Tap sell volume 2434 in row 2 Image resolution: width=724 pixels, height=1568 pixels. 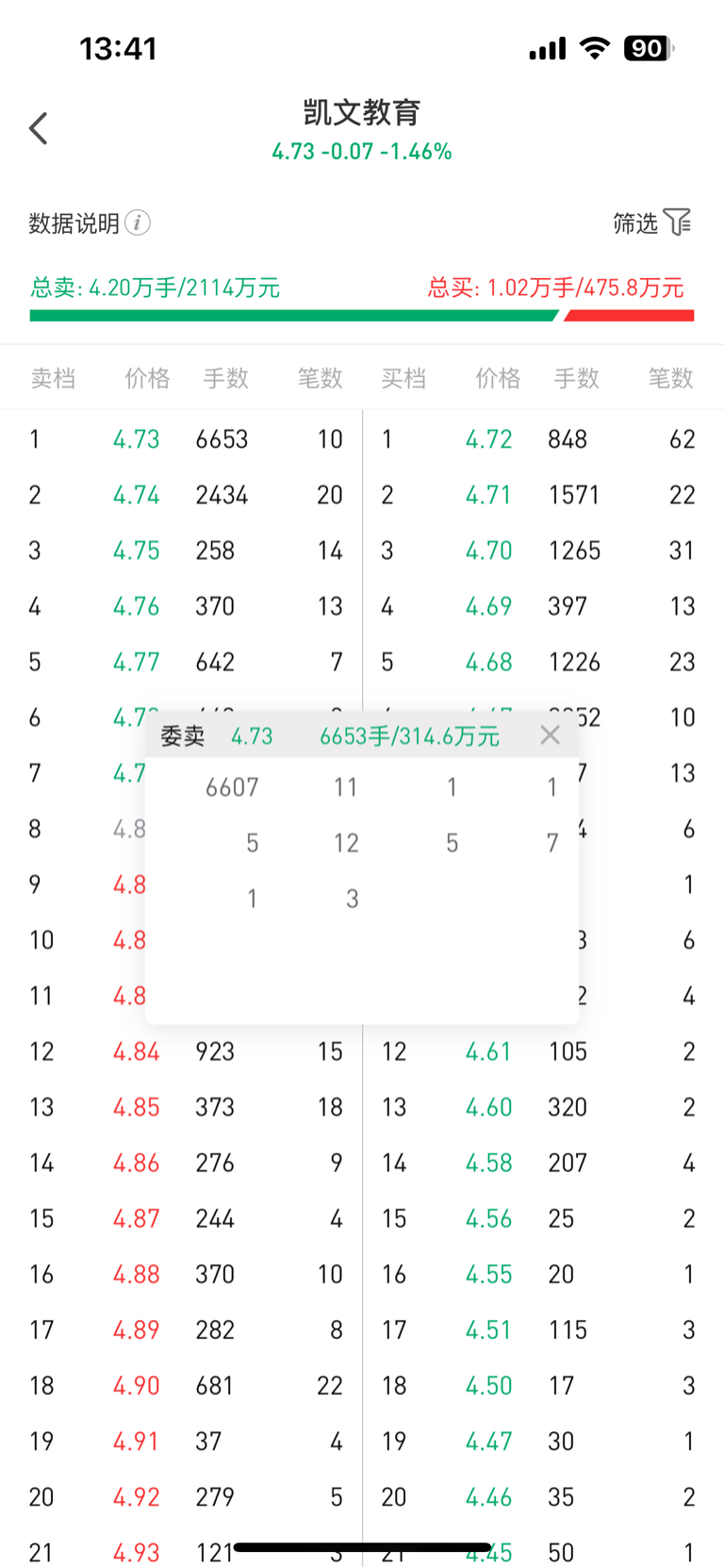[x=222, y=495]
